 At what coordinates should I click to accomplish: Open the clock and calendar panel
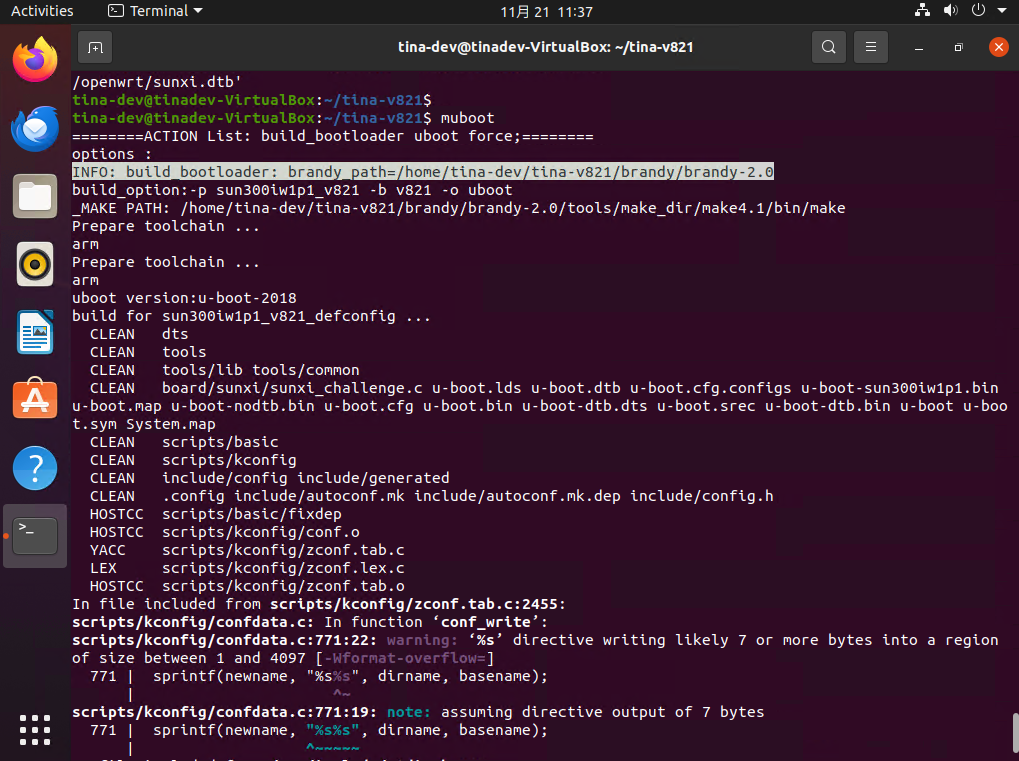coord(546,11)
